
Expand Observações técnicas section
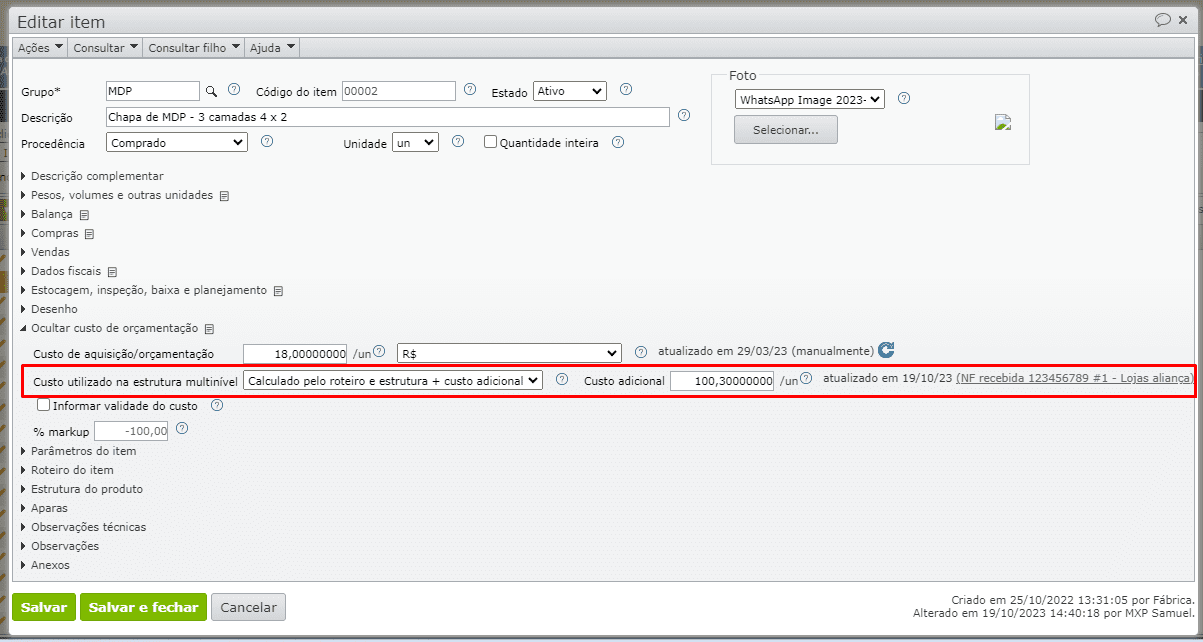coord(88,527)
